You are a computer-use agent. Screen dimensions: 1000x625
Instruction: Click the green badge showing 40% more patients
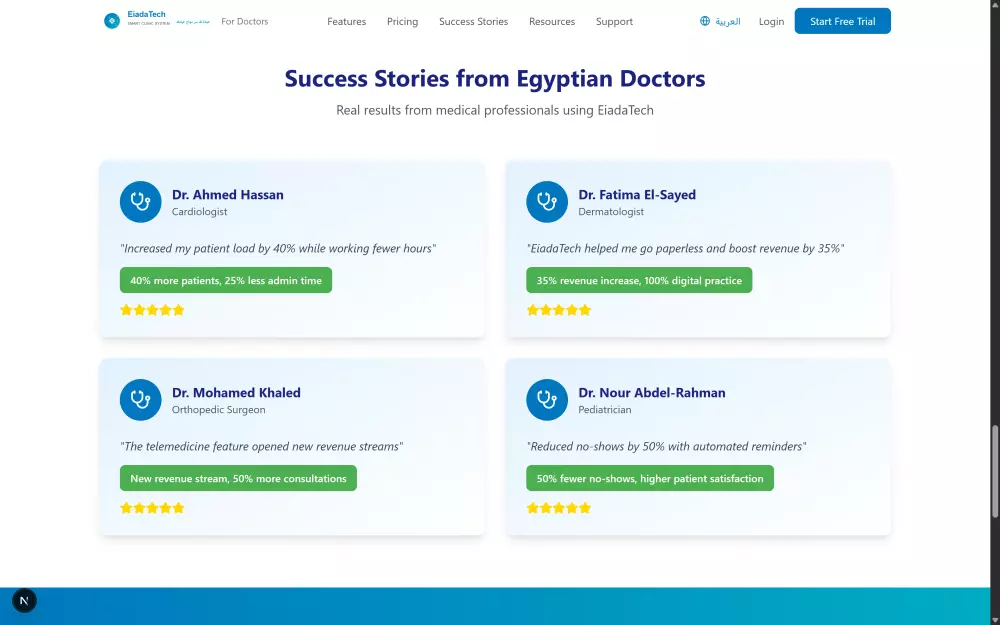pyautogui.click(x=226, y=280)
